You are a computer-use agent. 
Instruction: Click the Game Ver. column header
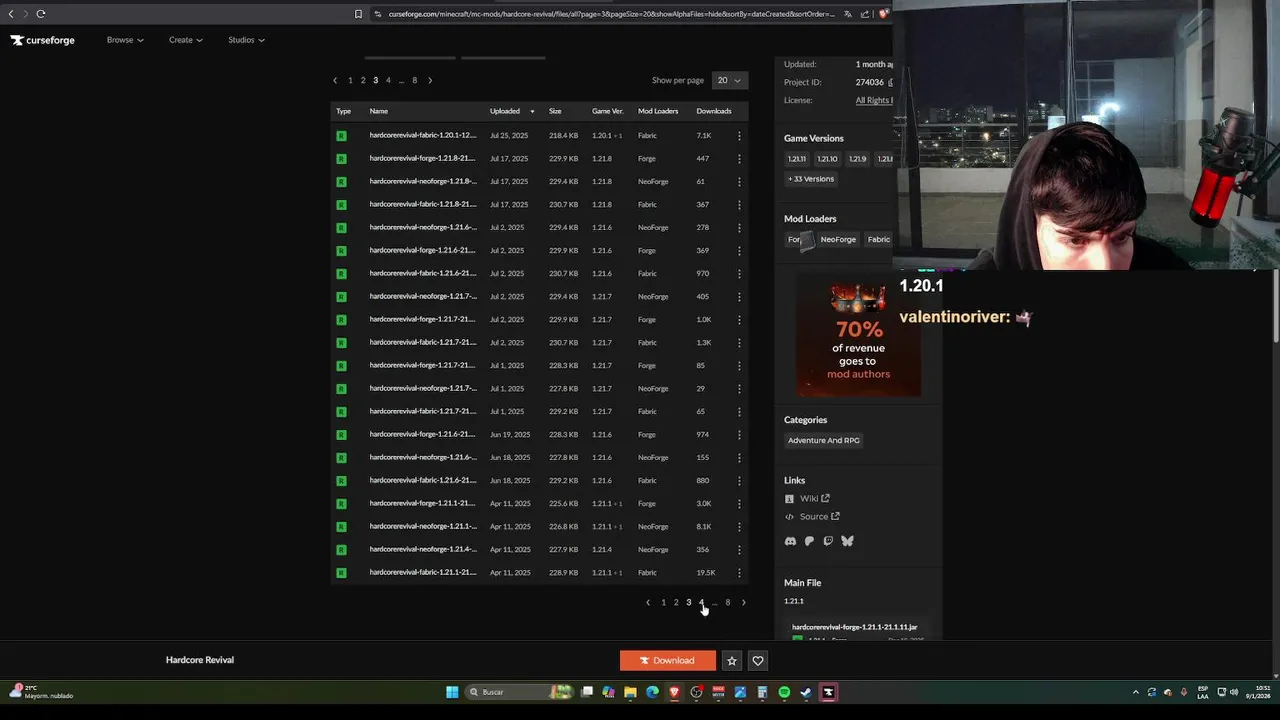pos(607,111)
